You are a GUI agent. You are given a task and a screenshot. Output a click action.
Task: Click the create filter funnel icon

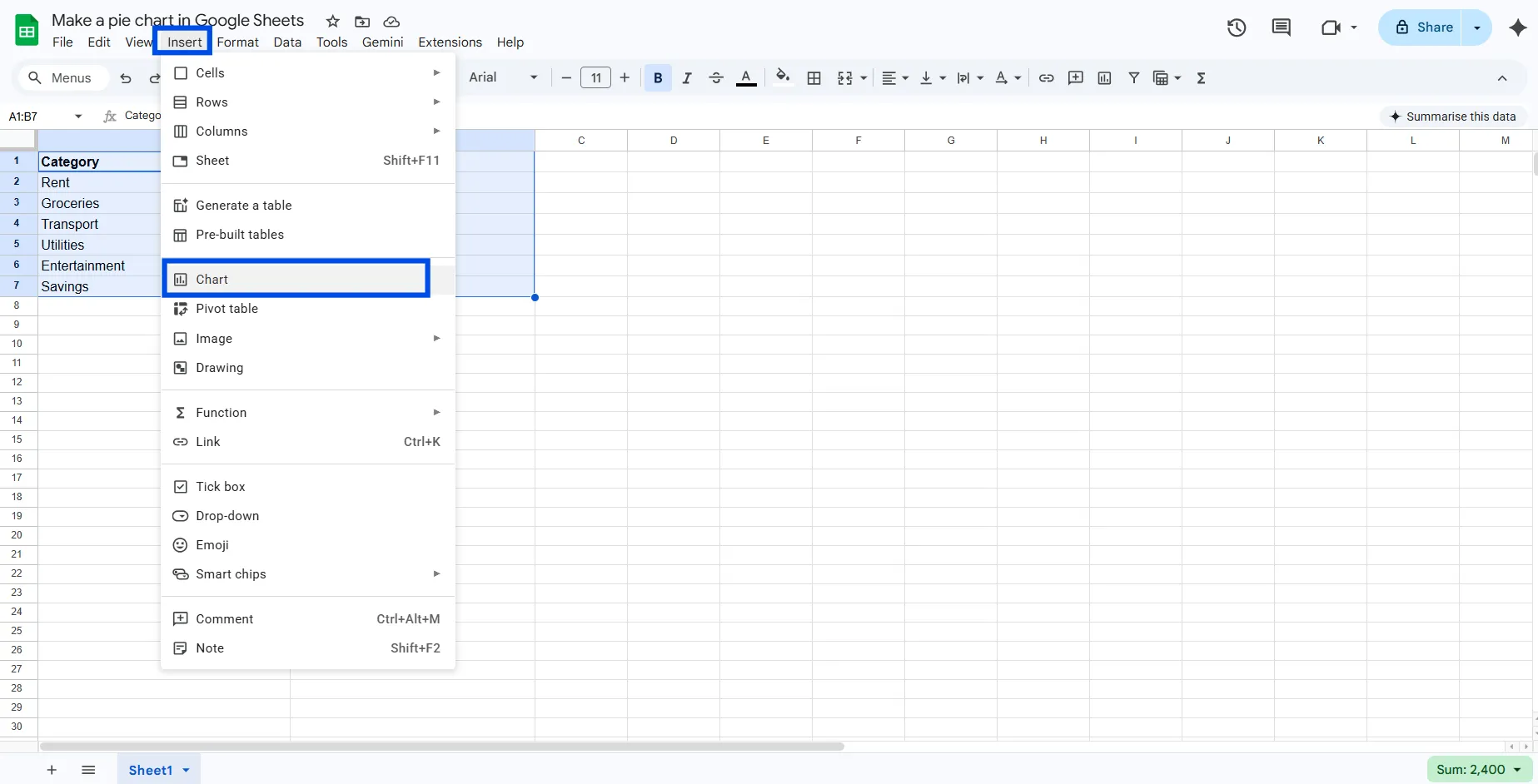point(1133,78)
